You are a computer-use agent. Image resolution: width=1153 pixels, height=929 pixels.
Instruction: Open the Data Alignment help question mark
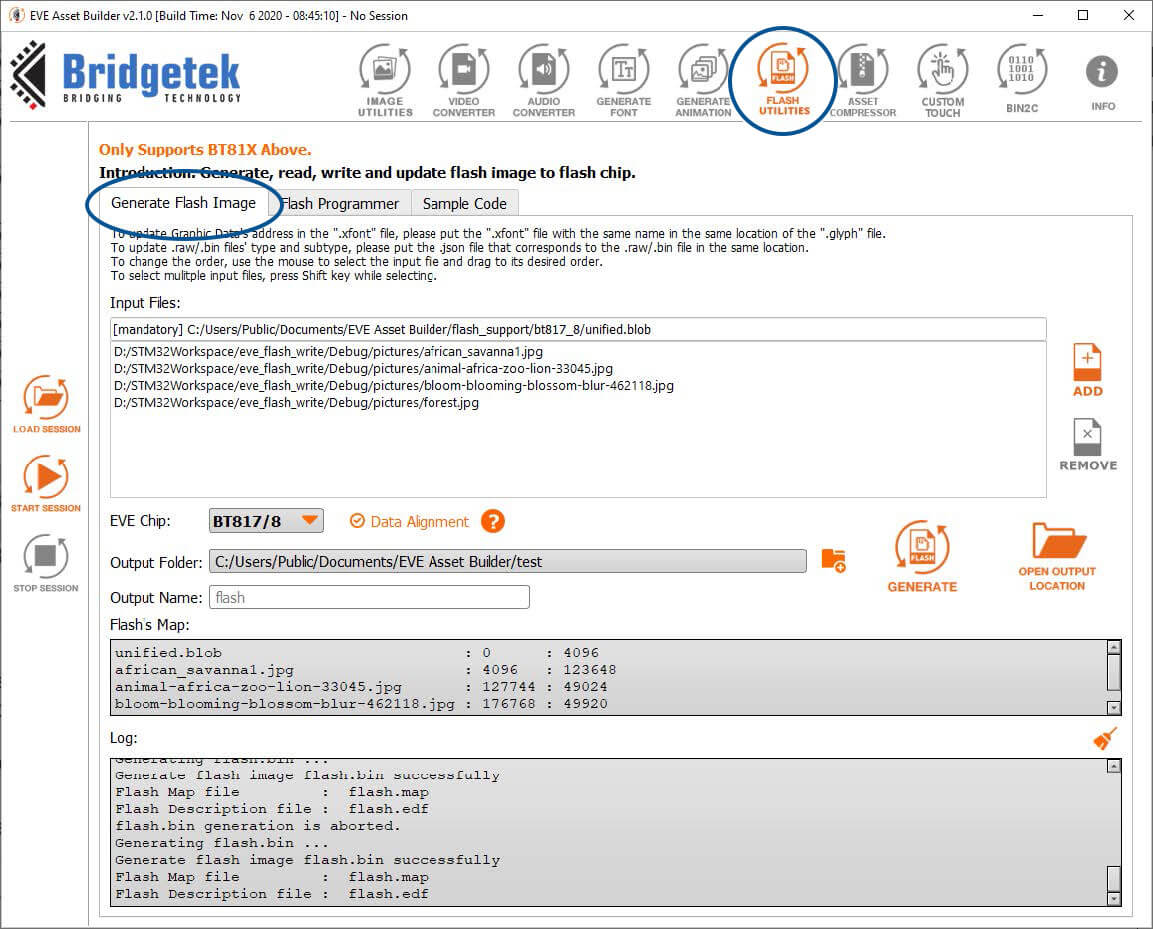pyautogui.click(x=493, y=522)
